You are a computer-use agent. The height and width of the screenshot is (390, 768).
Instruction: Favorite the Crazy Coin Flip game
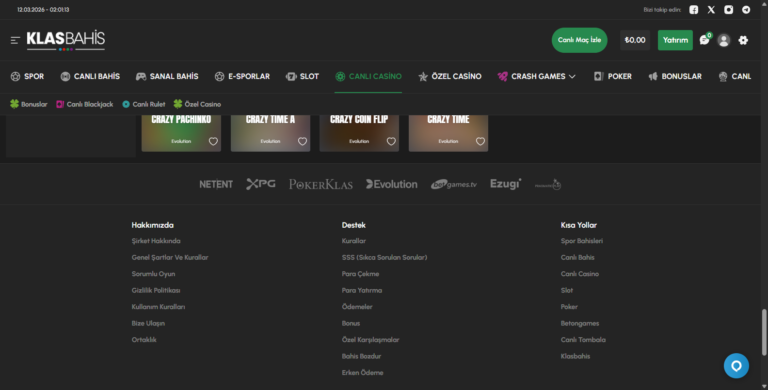click(x=391, y=141)
